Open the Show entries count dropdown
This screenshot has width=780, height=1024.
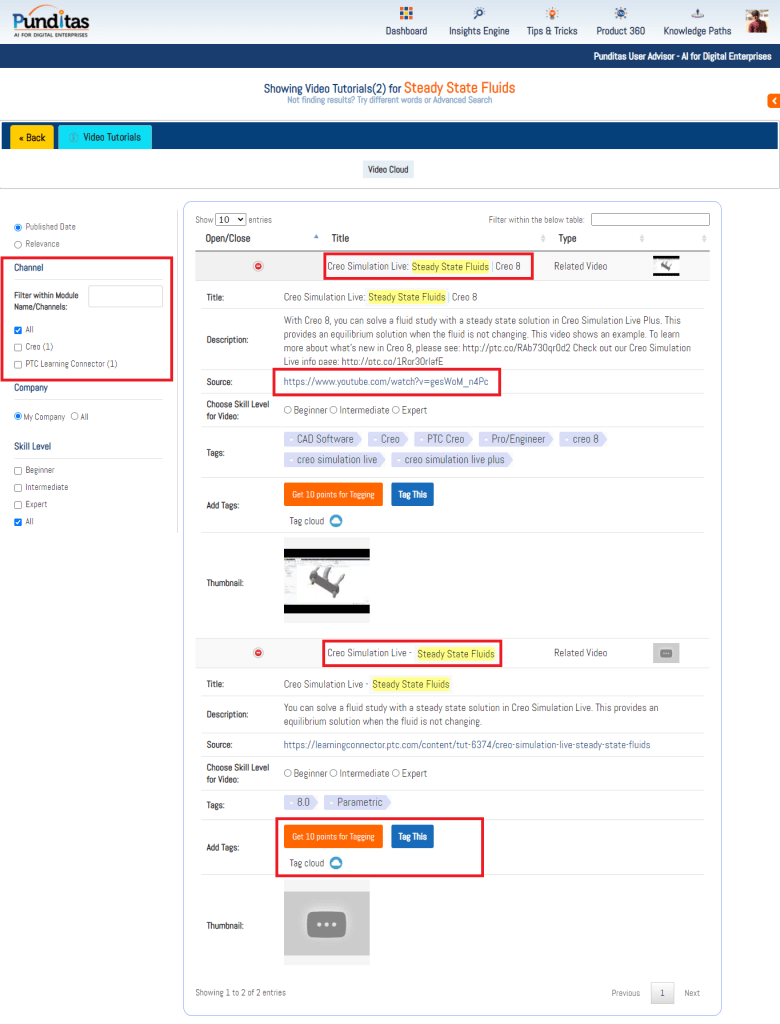pos(230,219)
